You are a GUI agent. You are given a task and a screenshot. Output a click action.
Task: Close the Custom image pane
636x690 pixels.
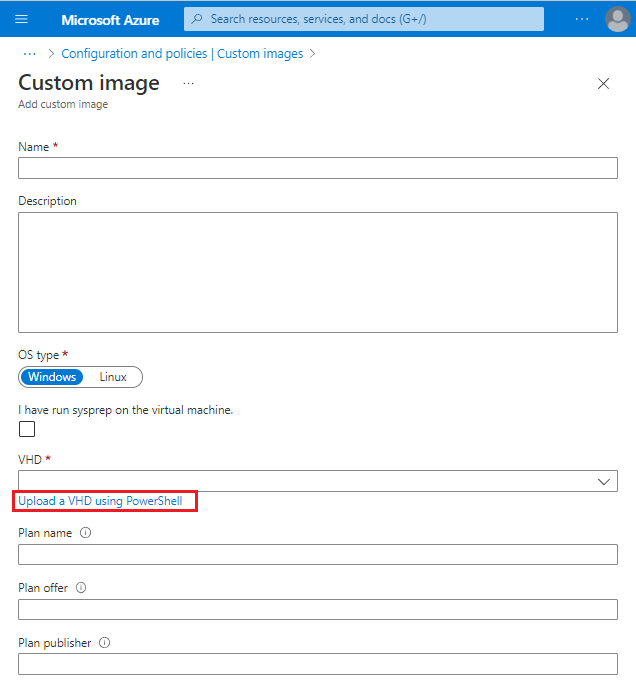(603, 84)
